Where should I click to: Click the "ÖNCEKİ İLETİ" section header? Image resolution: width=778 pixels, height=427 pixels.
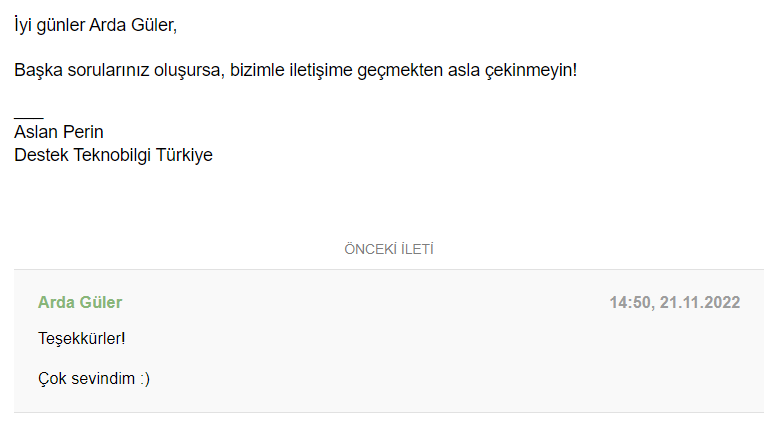(389, 249)
